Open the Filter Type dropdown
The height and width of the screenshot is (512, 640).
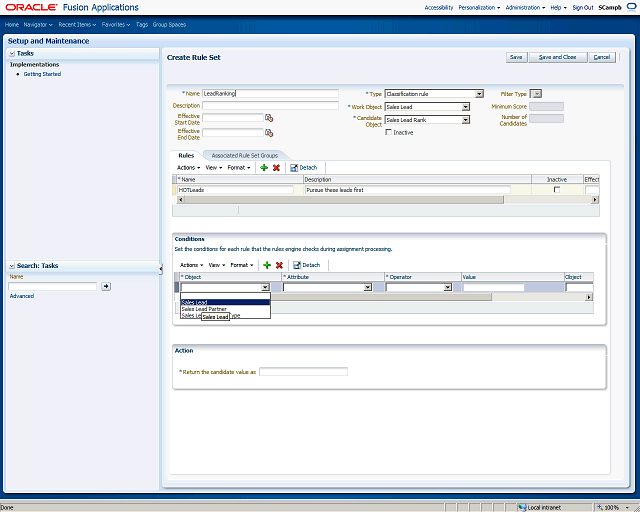pos(538,94)
